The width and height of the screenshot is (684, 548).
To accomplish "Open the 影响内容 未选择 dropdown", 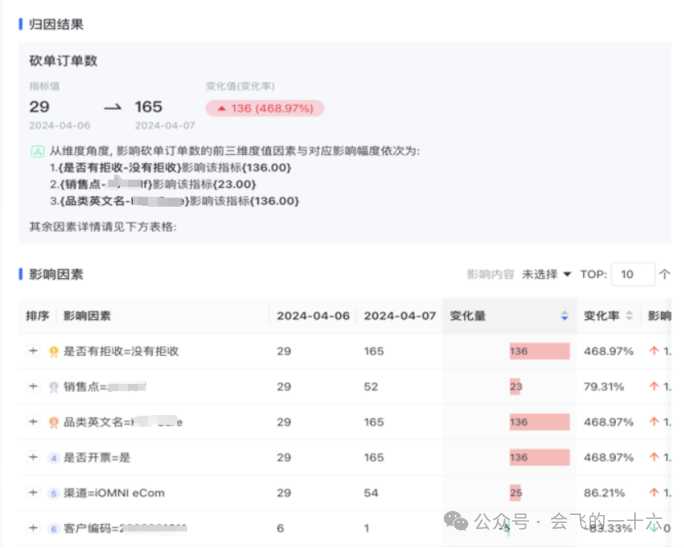I will 546,274.
